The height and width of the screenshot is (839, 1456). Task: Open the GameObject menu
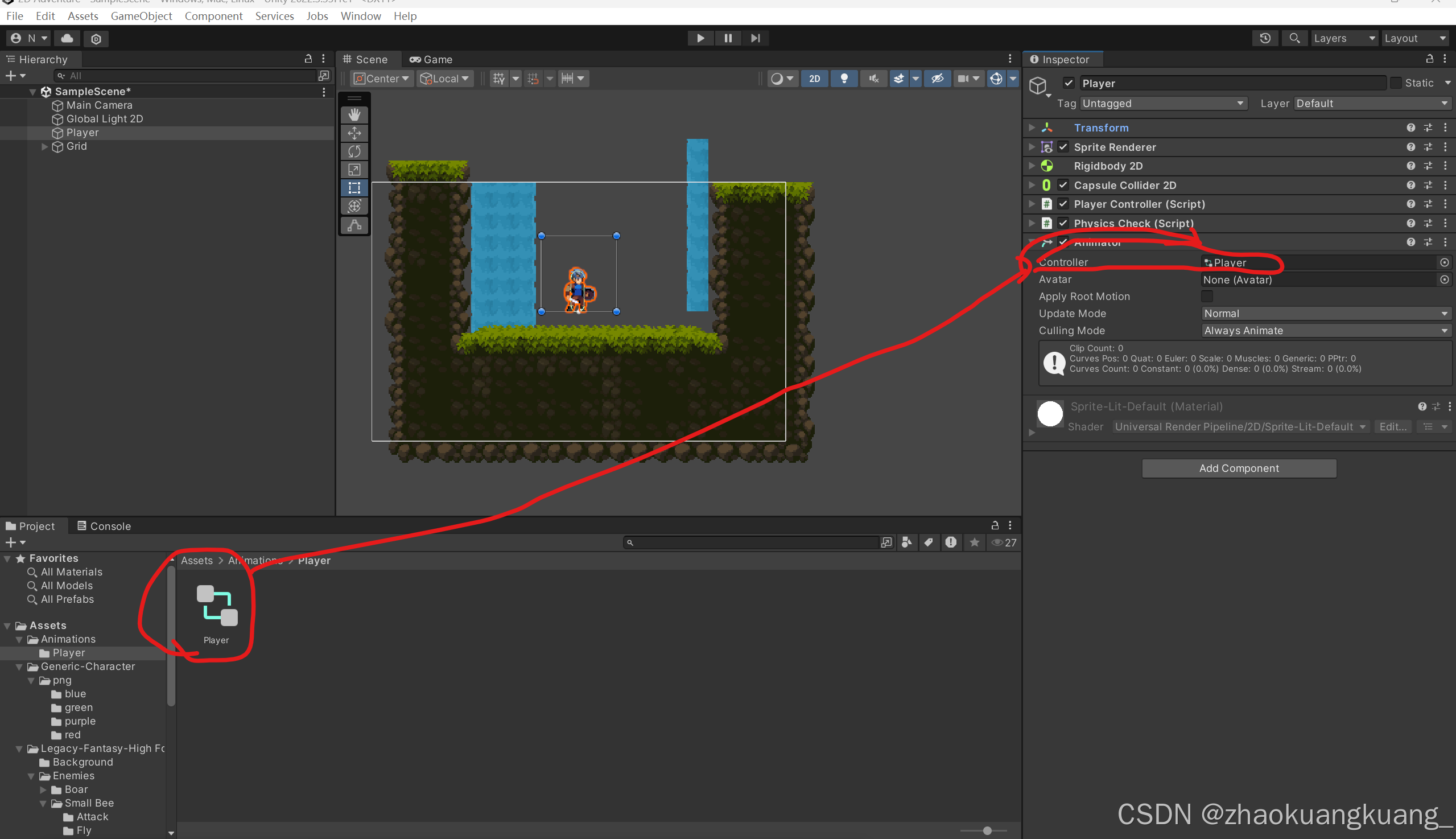pyautogui.click(x=141, y=16)
